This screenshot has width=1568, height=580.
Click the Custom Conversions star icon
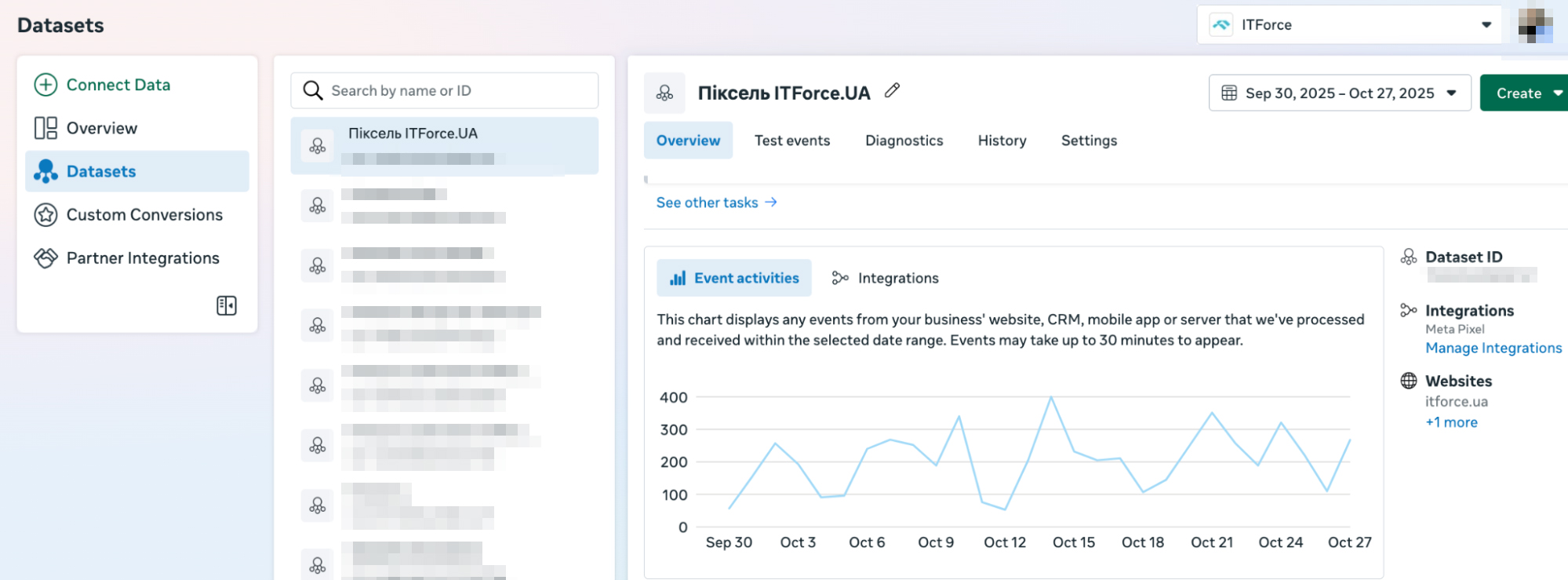(x=45, y=214)
